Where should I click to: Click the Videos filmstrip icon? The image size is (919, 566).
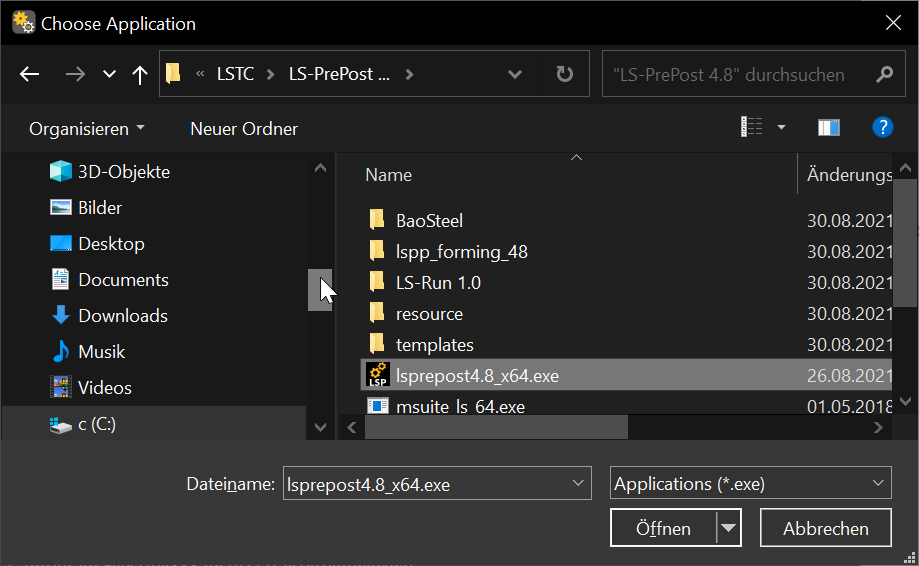pos(60,387)
